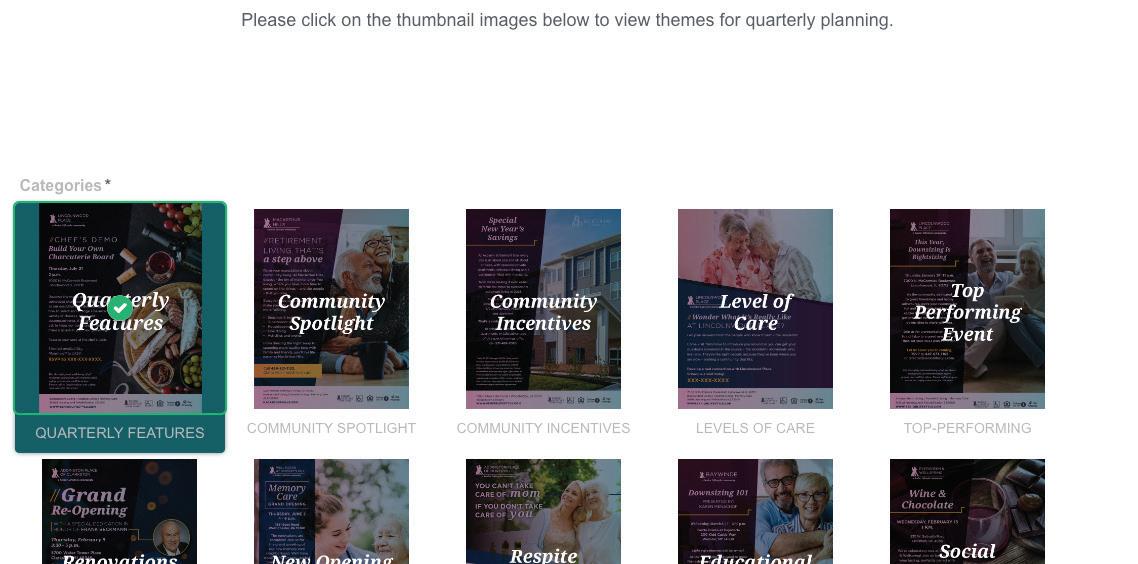Click the QUARTERLY FEATURES caption label
Image resolution: width=1138 pixels, height=564 pixels.
(x=120, y=433)
